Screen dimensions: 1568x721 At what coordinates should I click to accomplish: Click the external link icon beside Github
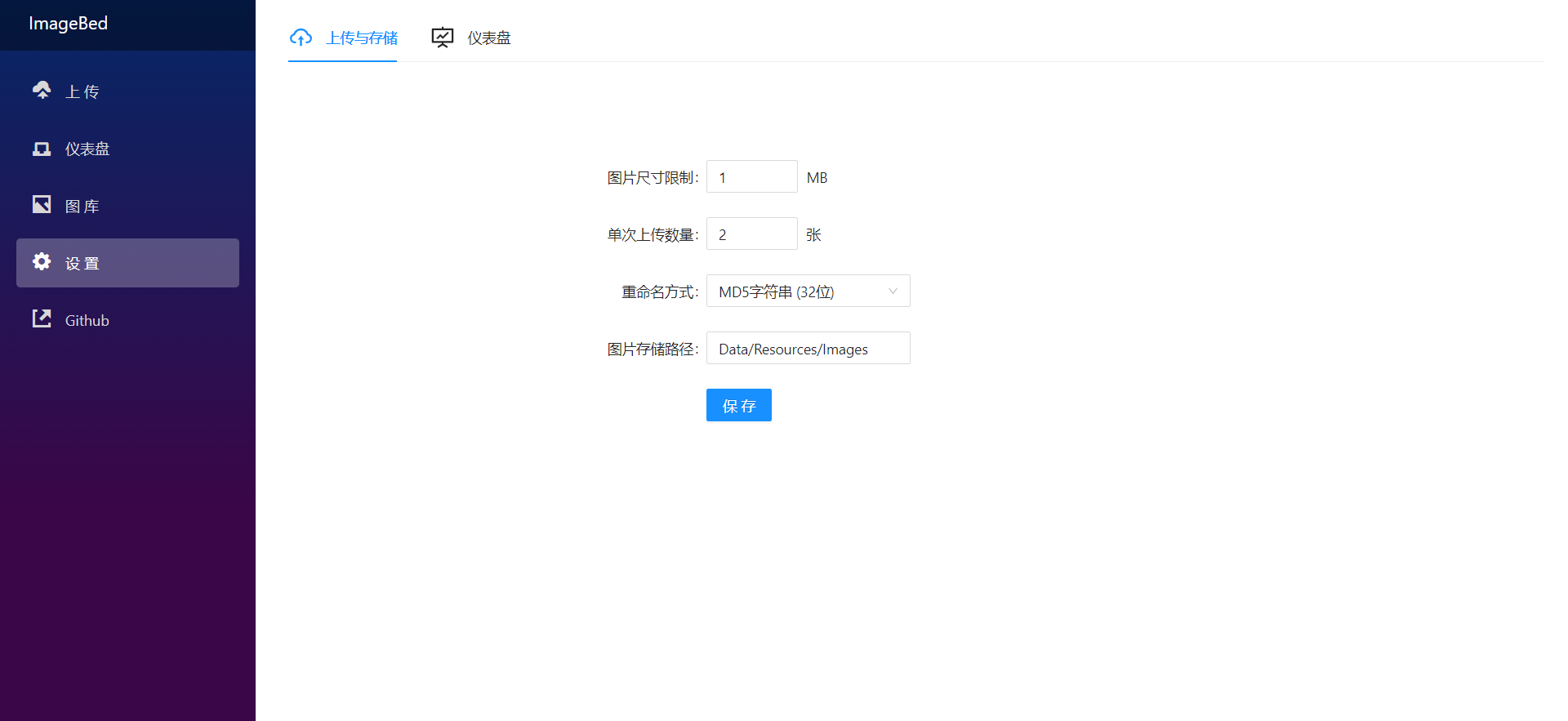tap(42, 319)
